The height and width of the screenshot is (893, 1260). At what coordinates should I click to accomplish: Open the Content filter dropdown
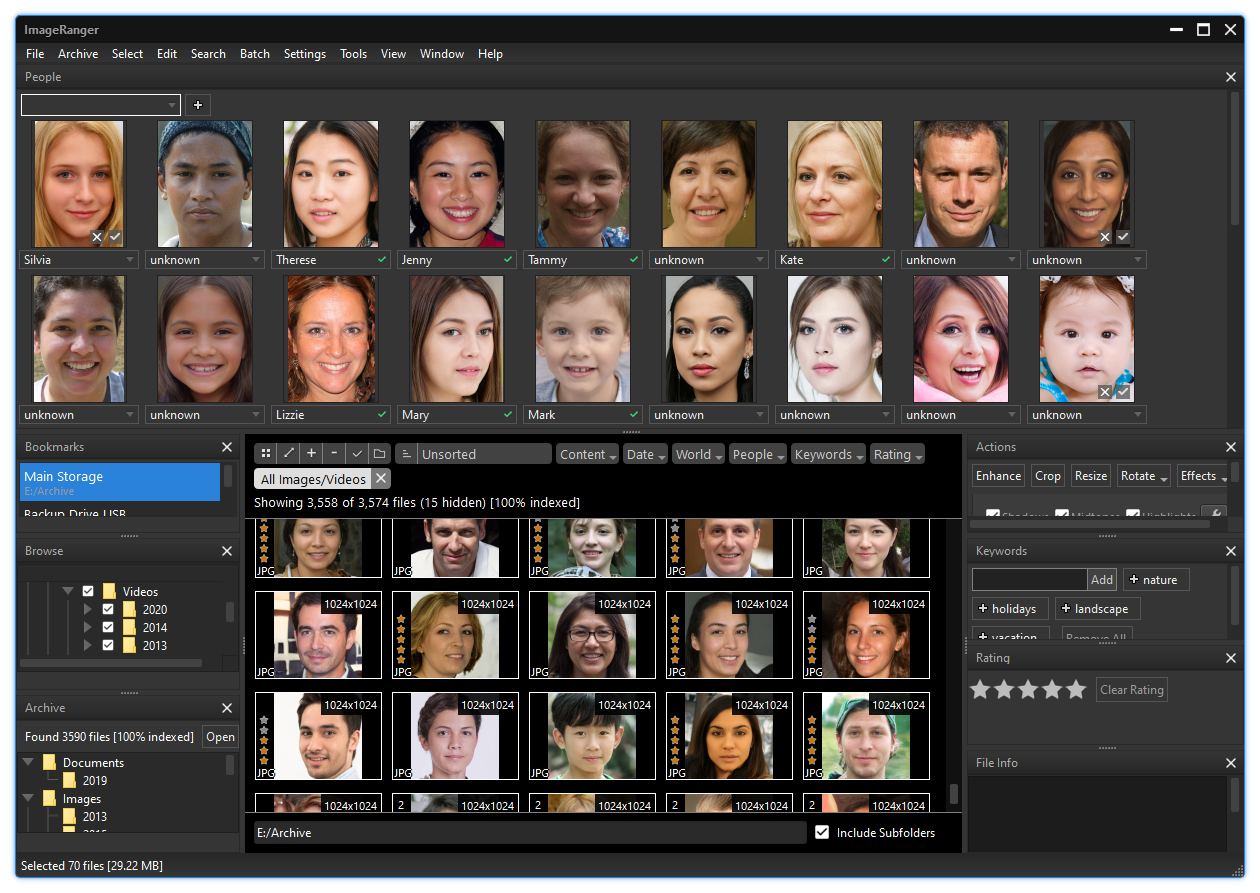[x=587, y=454]
